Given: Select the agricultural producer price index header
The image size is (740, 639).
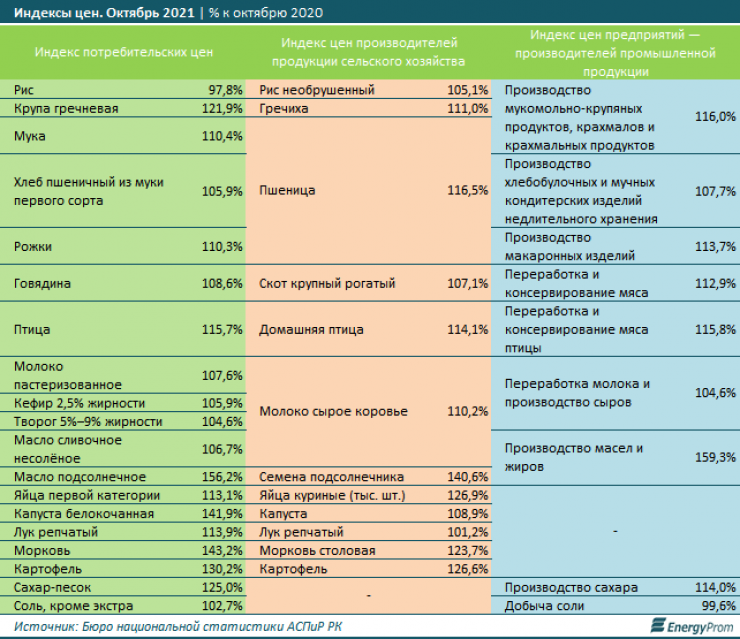Looking at the screenshot, I should click(369, 52).
